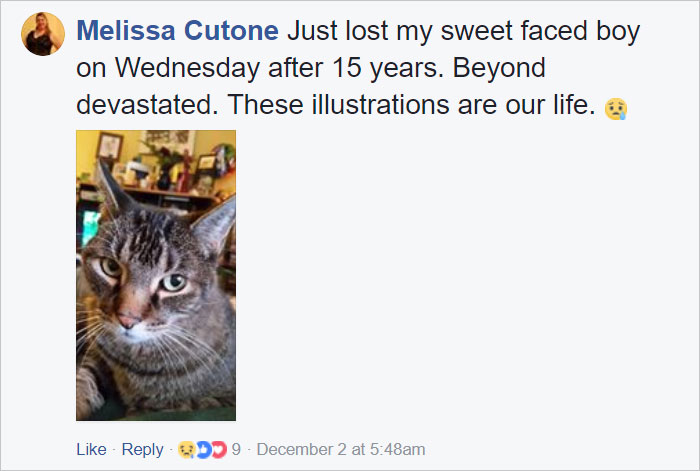The image size is (700, 471).
Task: Click the blue thumbs-up reaction icon
Action: (203, 450)
